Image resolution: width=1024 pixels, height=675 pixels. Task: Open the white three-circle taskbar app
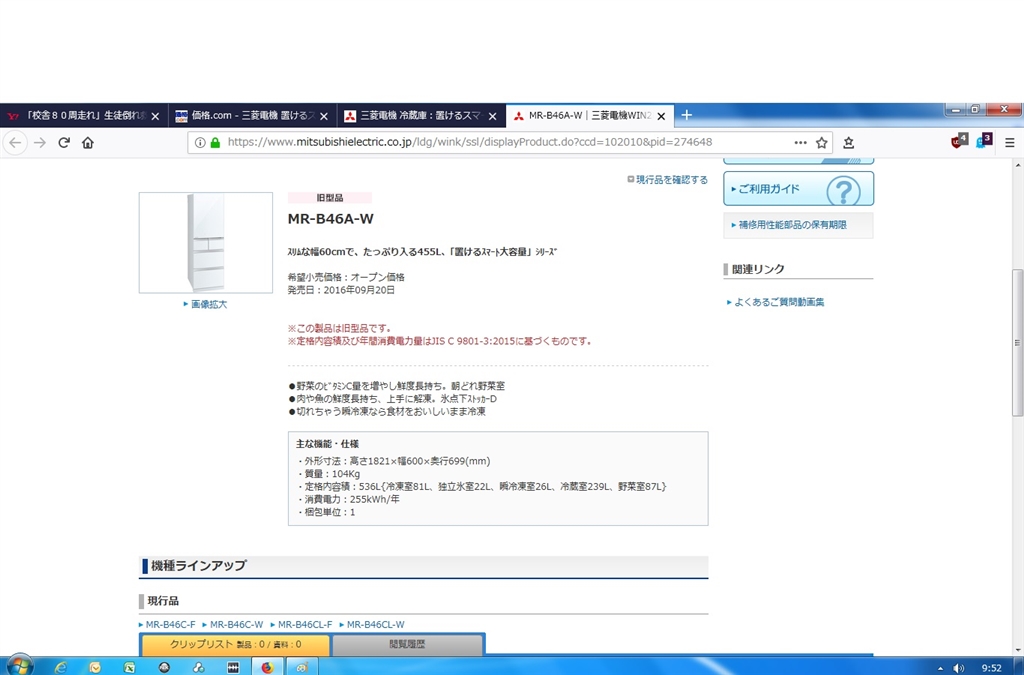tap(199, 667)
